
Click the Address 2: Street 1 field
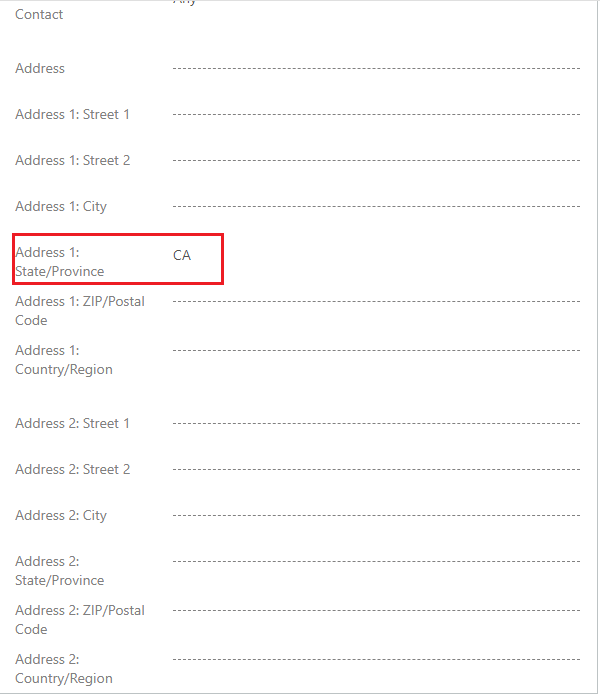point(376,423)
